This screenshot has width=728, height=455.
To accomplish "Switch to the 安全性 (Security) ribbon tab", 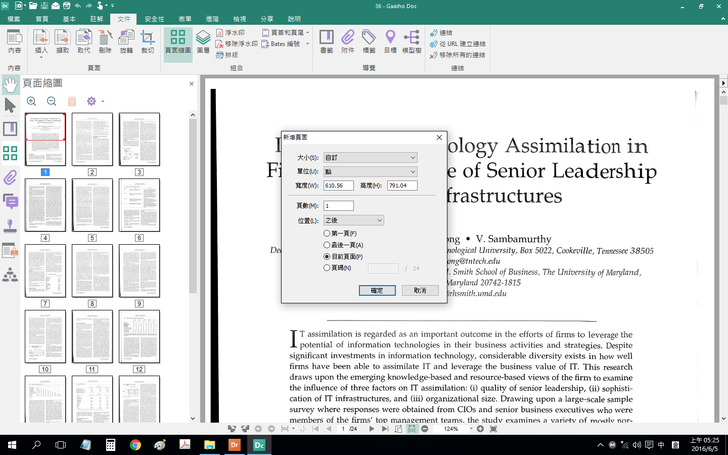I will point(155,19).
